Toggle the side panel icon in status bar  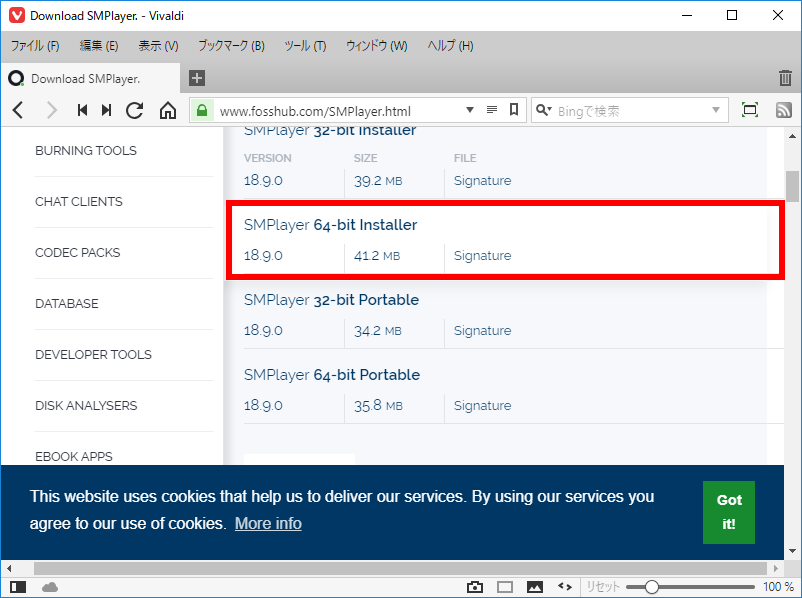(18, 587)
